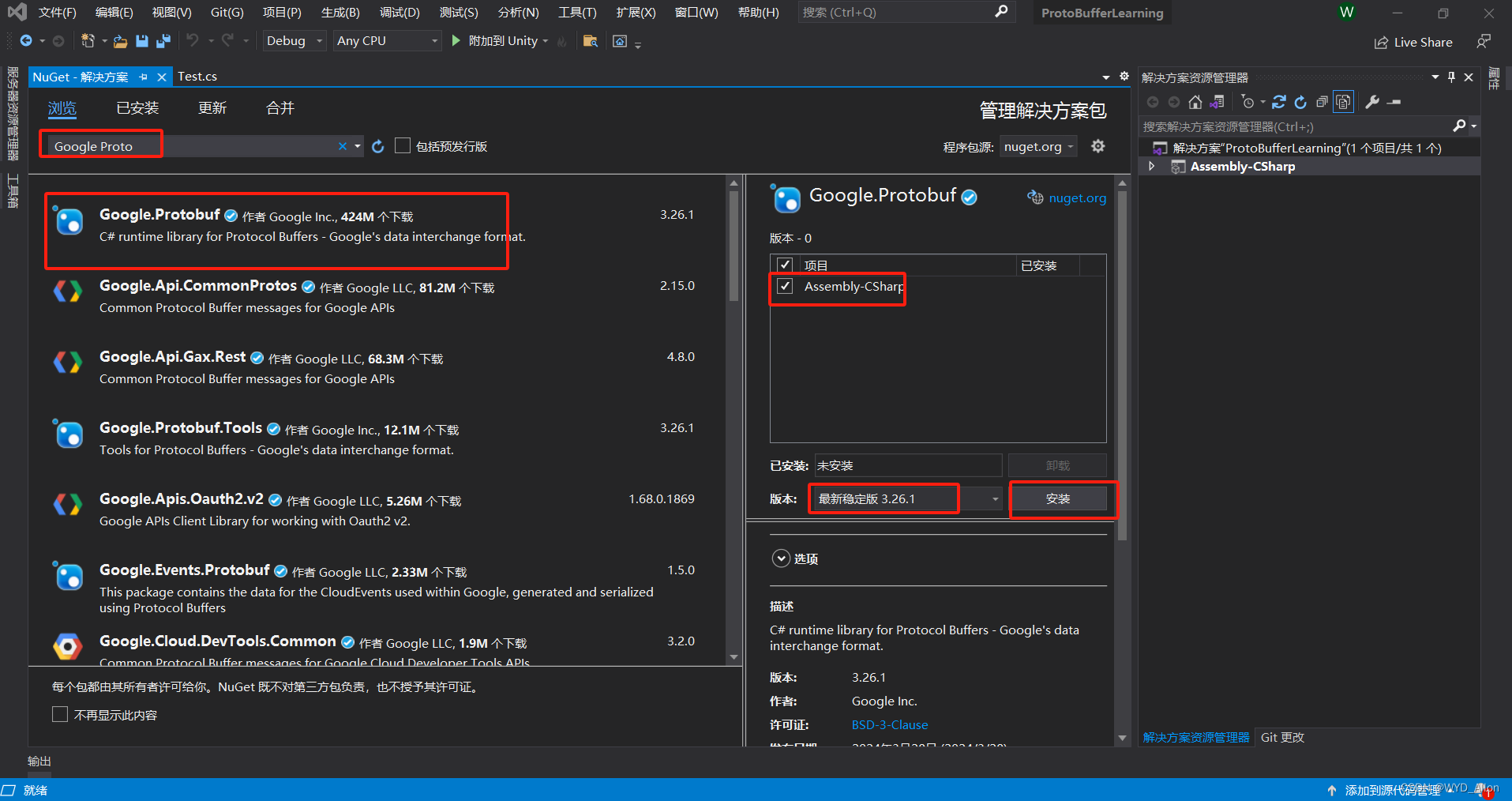Click the Preview Selected Items dash icon
Viewport: 1512px width, 801px height.
pyautogui.click(x=1394, y=102)
